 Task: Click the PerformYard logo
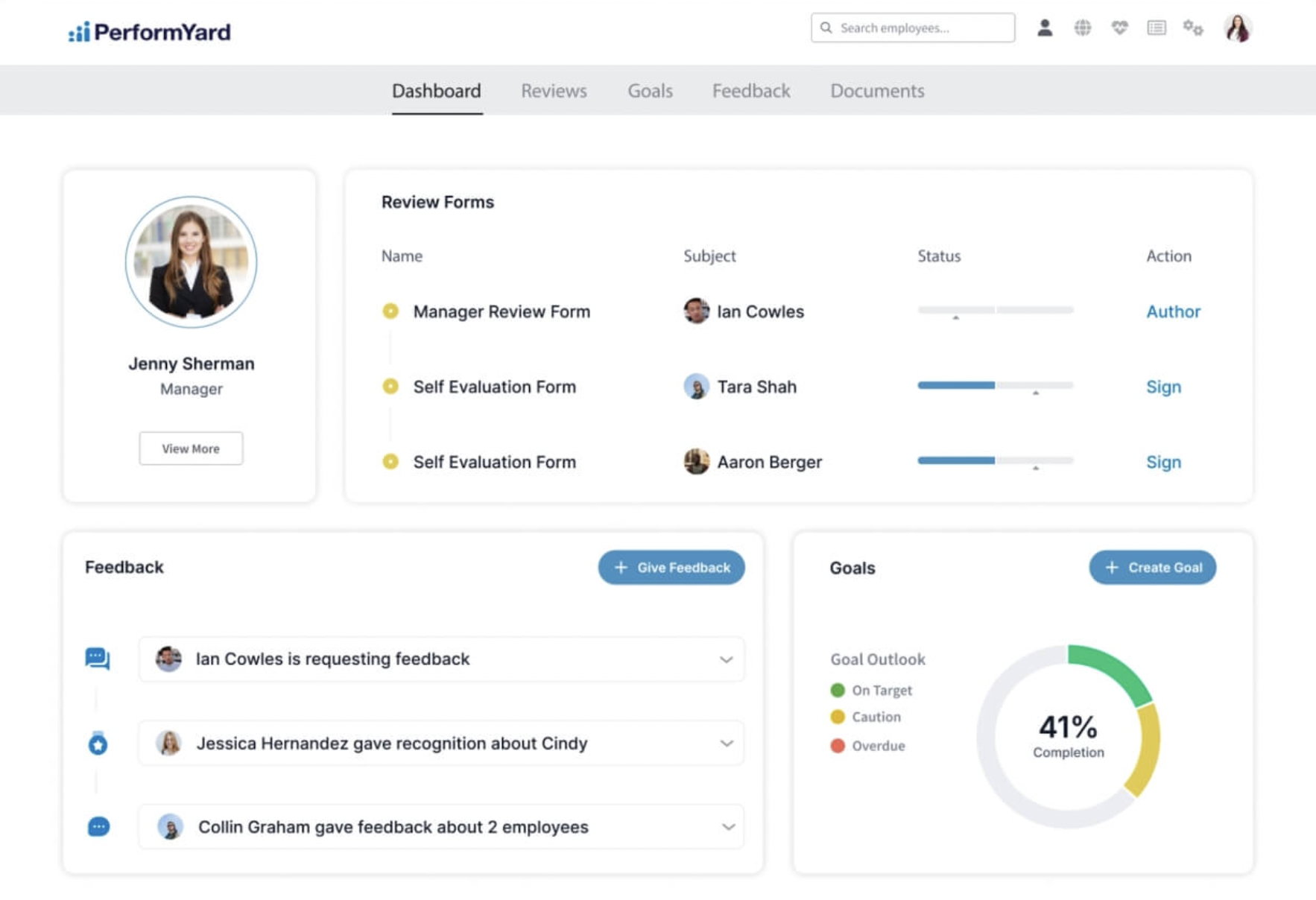[x=149, y=32]
